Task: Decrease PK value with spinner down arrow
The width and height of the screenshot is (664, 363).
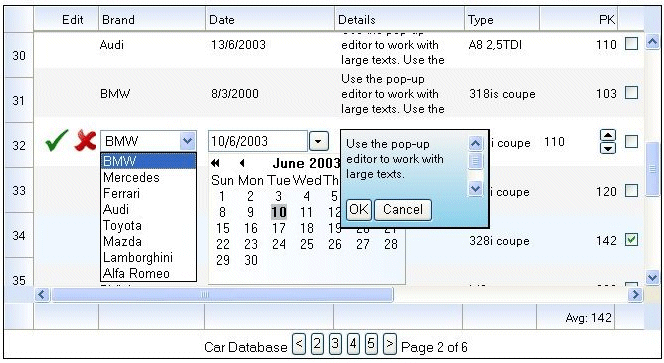Action: [608, 148]
